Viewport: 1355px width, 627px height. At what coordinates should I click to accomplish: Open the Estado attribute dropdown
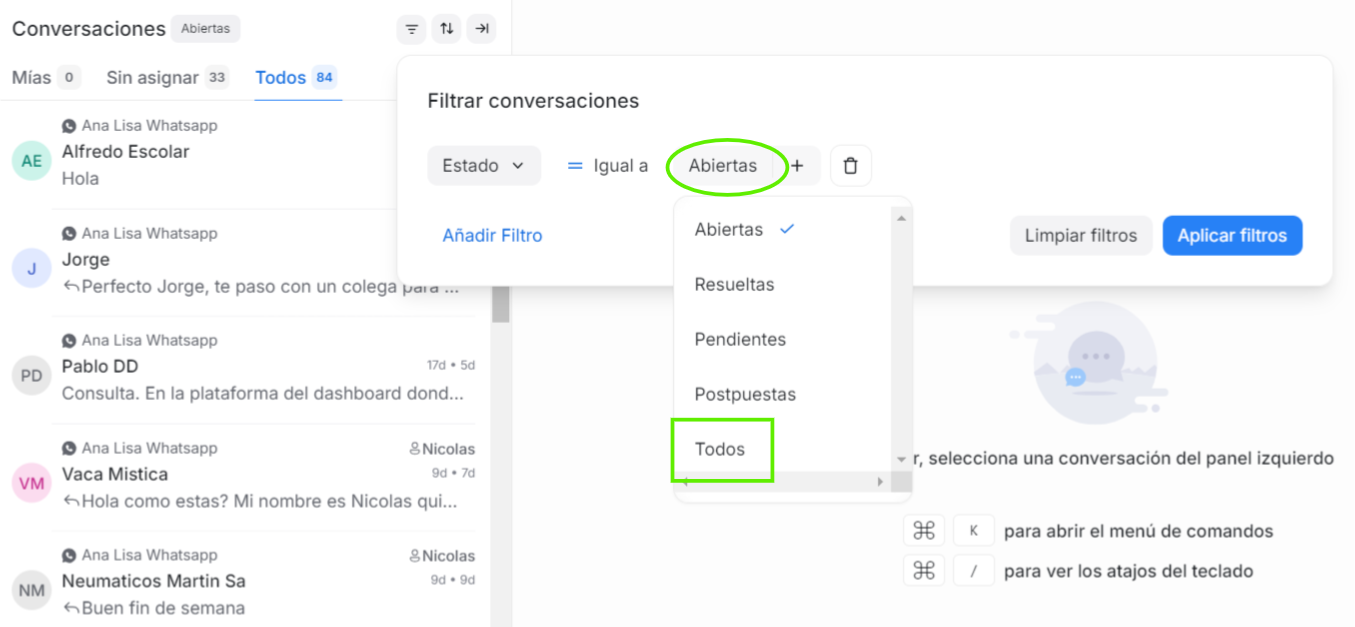[x=484, y=166]
